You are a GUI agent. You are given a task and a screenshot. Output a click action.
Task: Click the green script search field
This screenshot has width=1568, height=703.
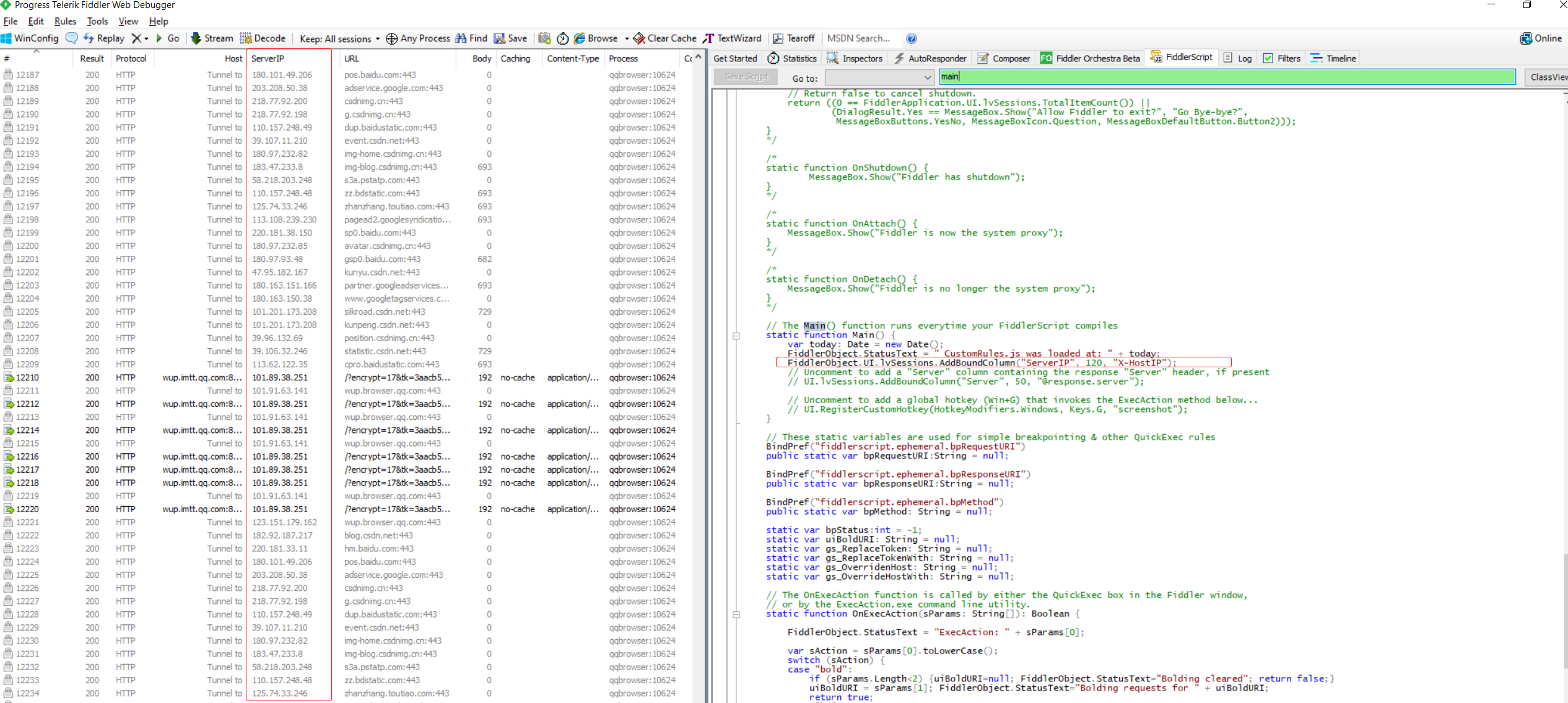[x=1227, y=77]
